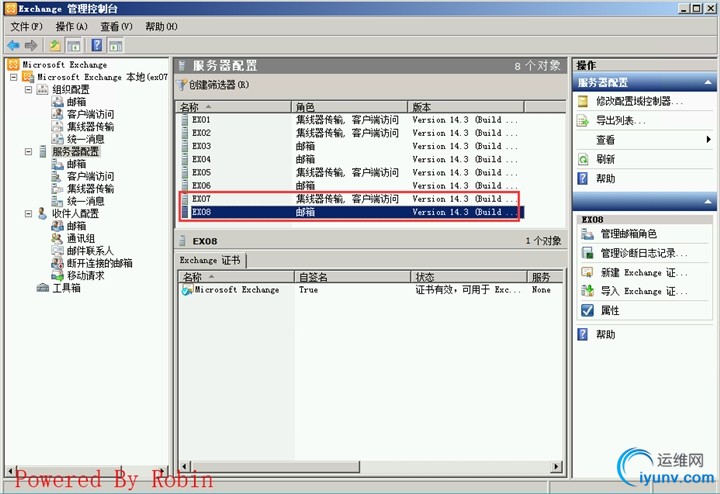Click 导出列表 action

point(613,121)
